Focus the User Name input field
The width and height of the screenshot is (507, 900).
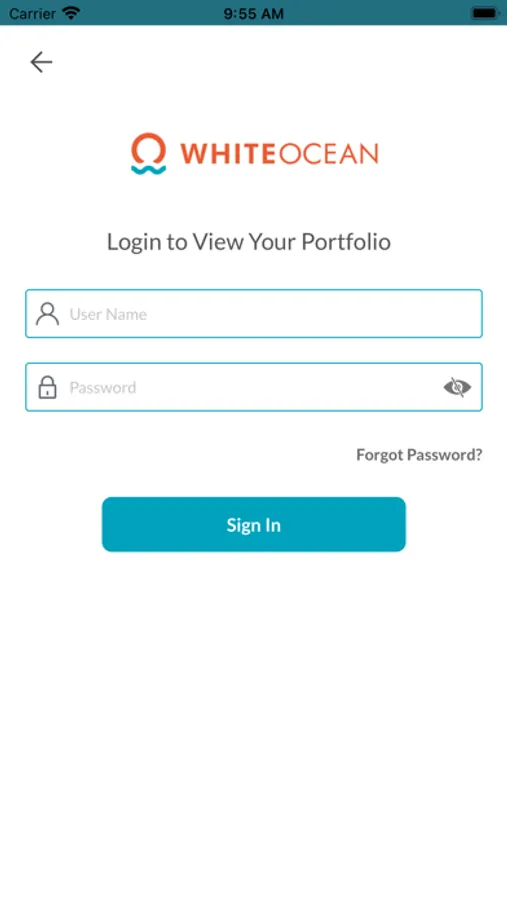pos(254,313)
